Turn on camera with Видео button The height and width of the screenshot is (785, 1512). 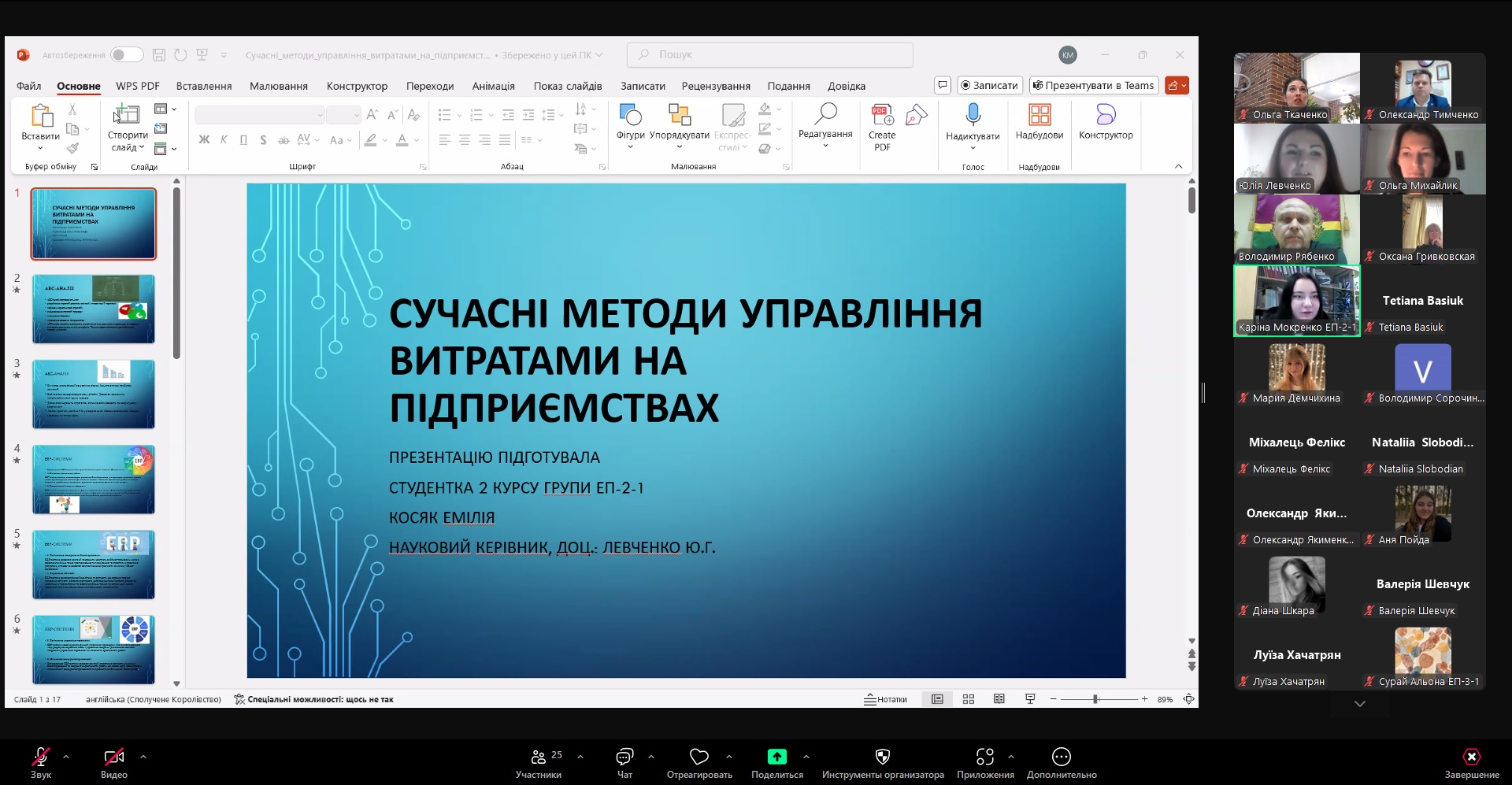point(114,757)
